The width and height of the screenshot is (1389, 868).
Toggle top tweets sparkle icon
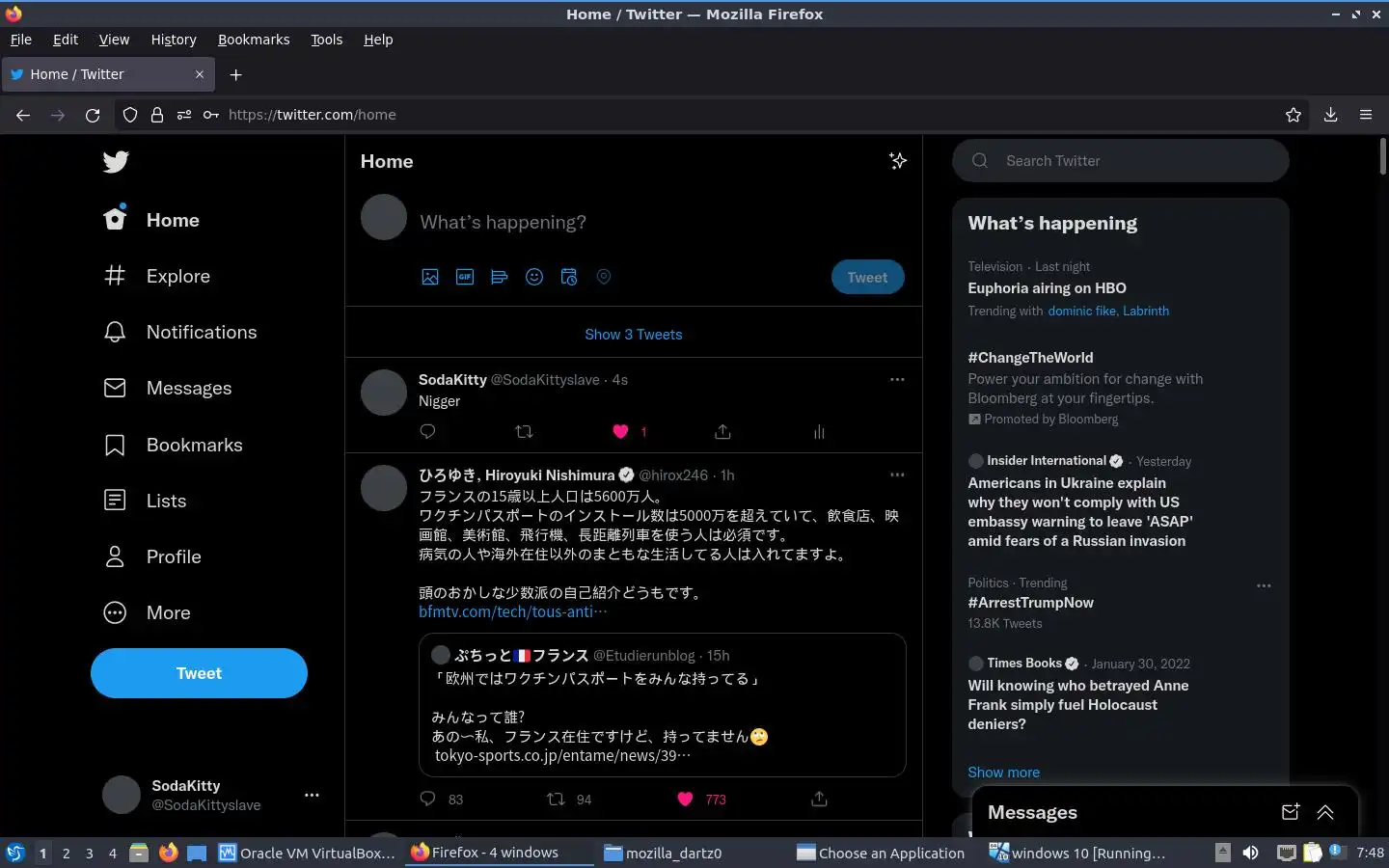[x=898, y=161]
